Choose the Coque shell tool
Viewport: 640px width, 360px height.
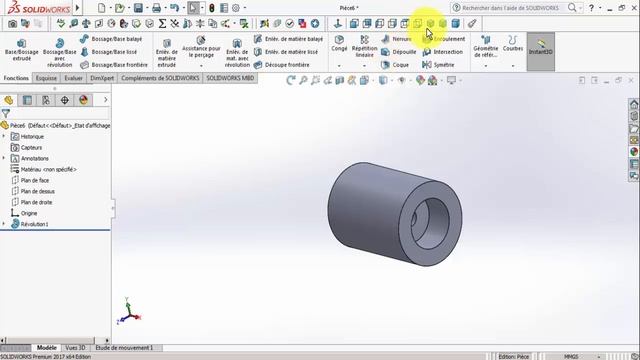pos(395,65)
